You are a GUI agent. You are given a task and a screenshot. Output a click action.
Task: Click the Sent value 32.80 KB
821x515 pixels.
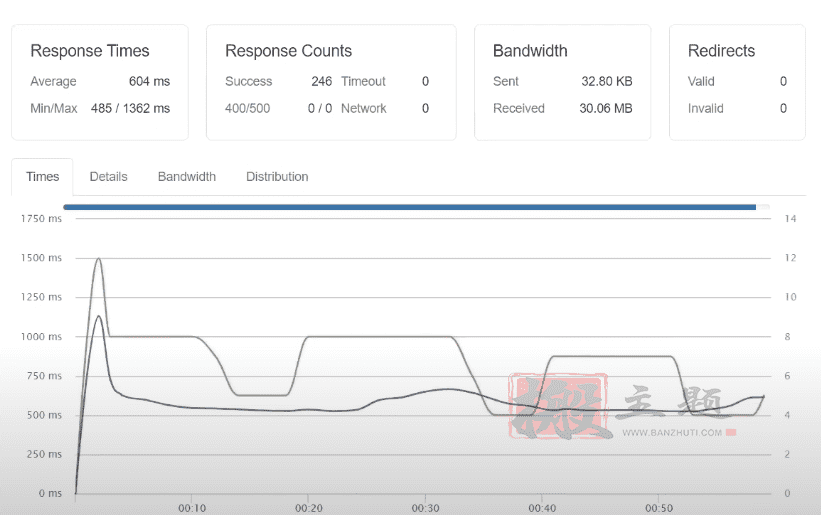click(x=607, y=81)
